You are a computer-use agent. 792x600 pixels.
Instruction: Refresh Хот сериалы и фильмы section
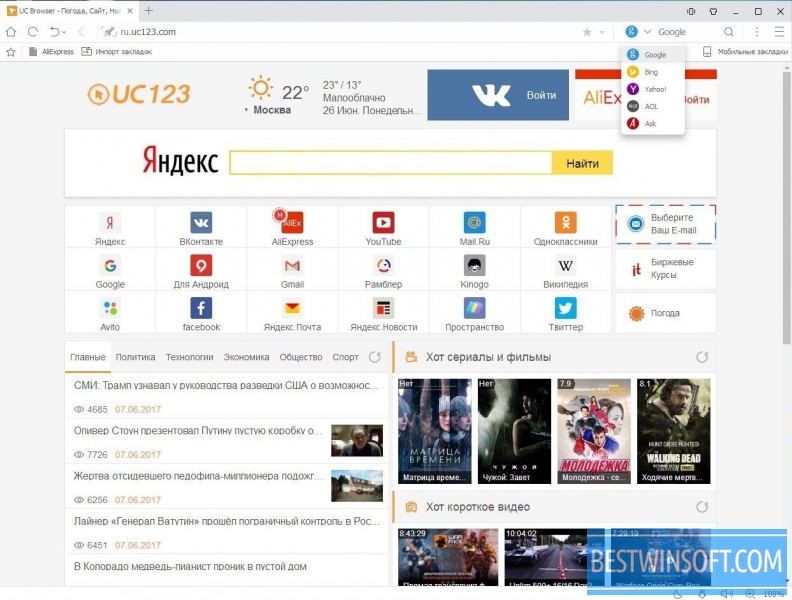702,357
